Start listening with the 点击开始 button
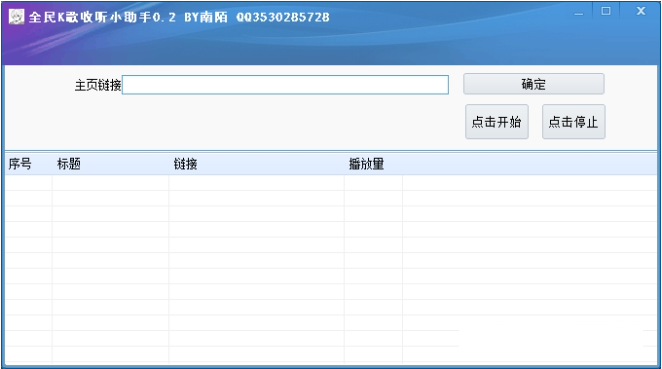662x369 pixels. click(x=496, y=122)
